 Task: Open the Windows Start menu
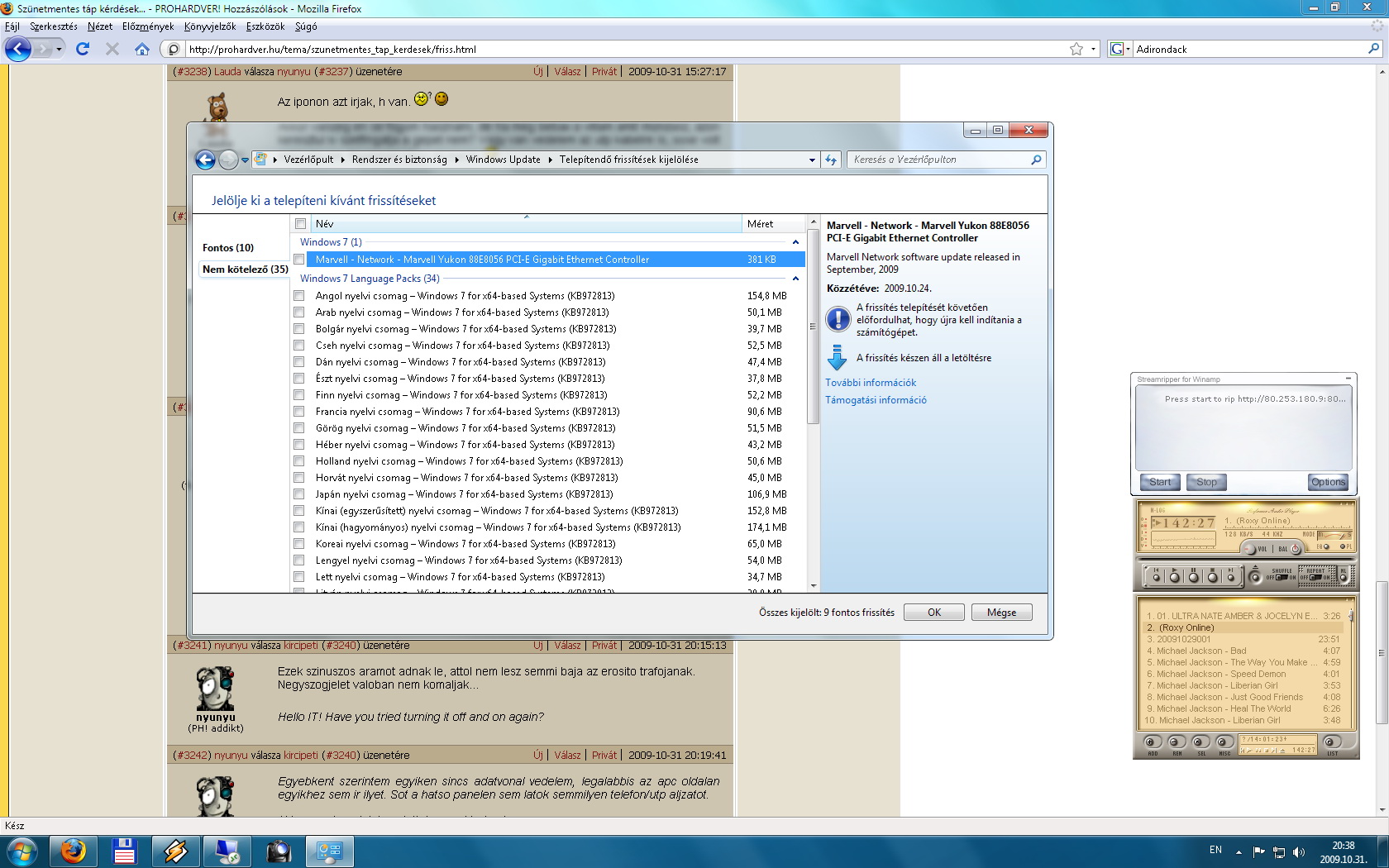coord(21,851)
